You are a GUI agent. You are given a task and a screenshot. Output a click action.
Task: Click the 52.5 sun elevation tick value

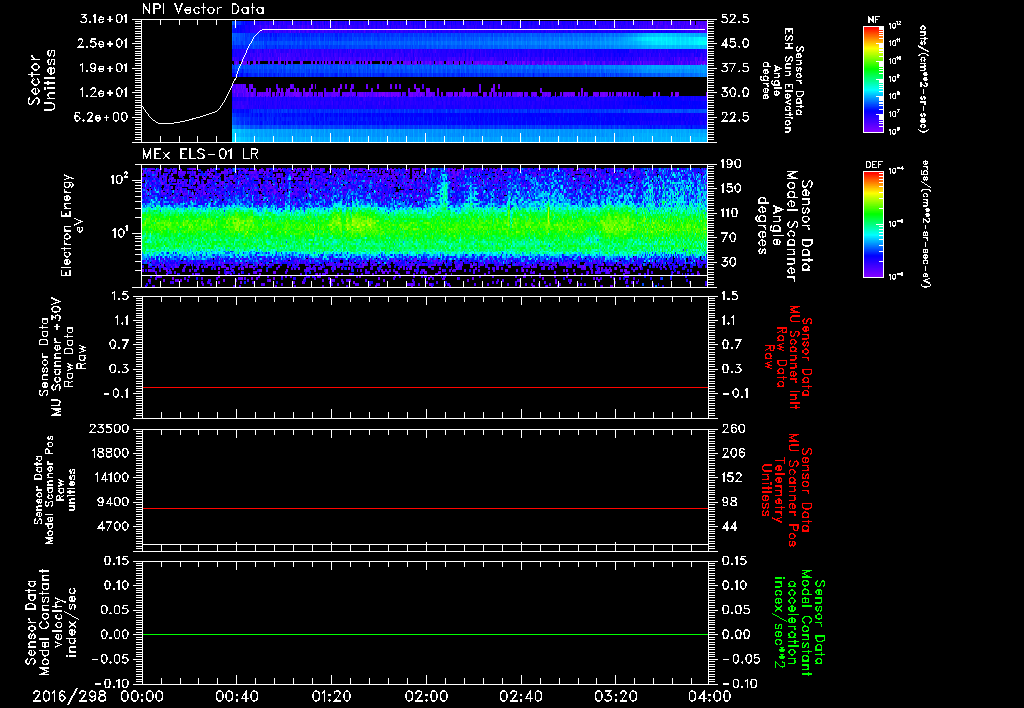pyautogui.click(x=735, y=19)
